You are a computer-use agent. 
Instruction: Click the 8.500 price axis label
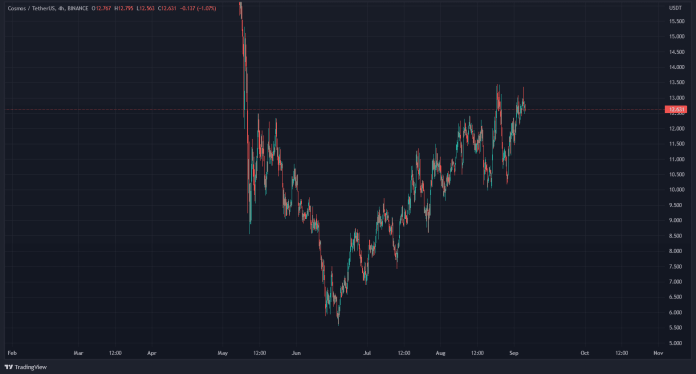click(x=676, y=236)
